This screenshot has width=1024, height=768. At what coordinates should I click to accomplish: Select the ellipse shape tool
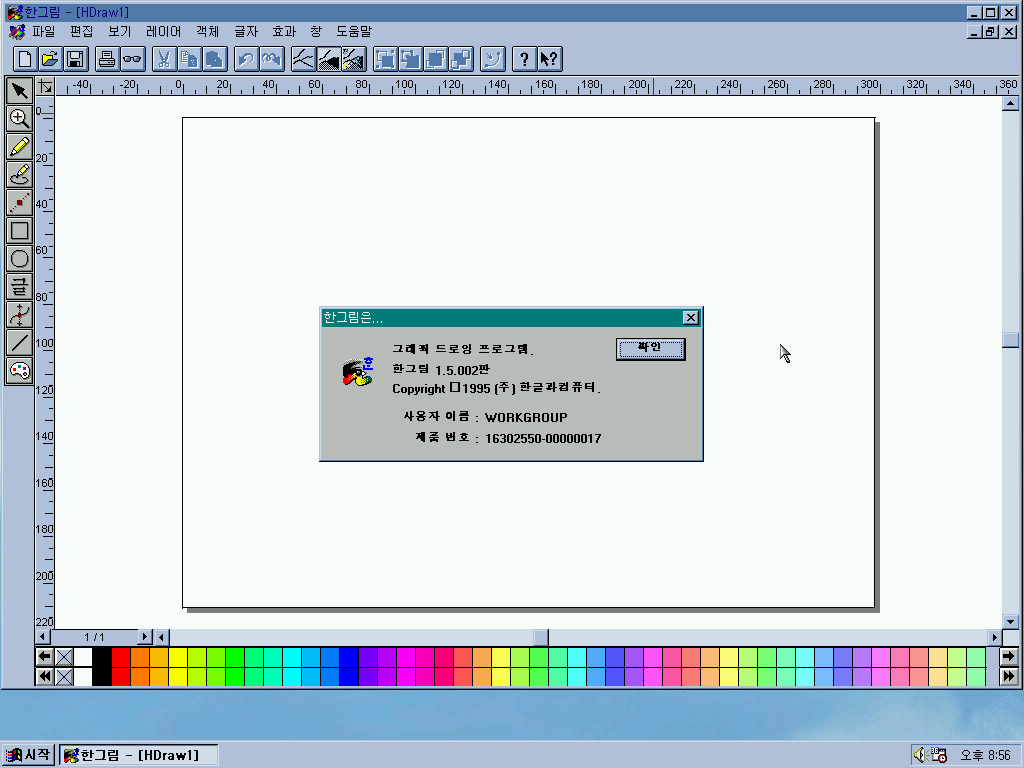tap(20, 259)
